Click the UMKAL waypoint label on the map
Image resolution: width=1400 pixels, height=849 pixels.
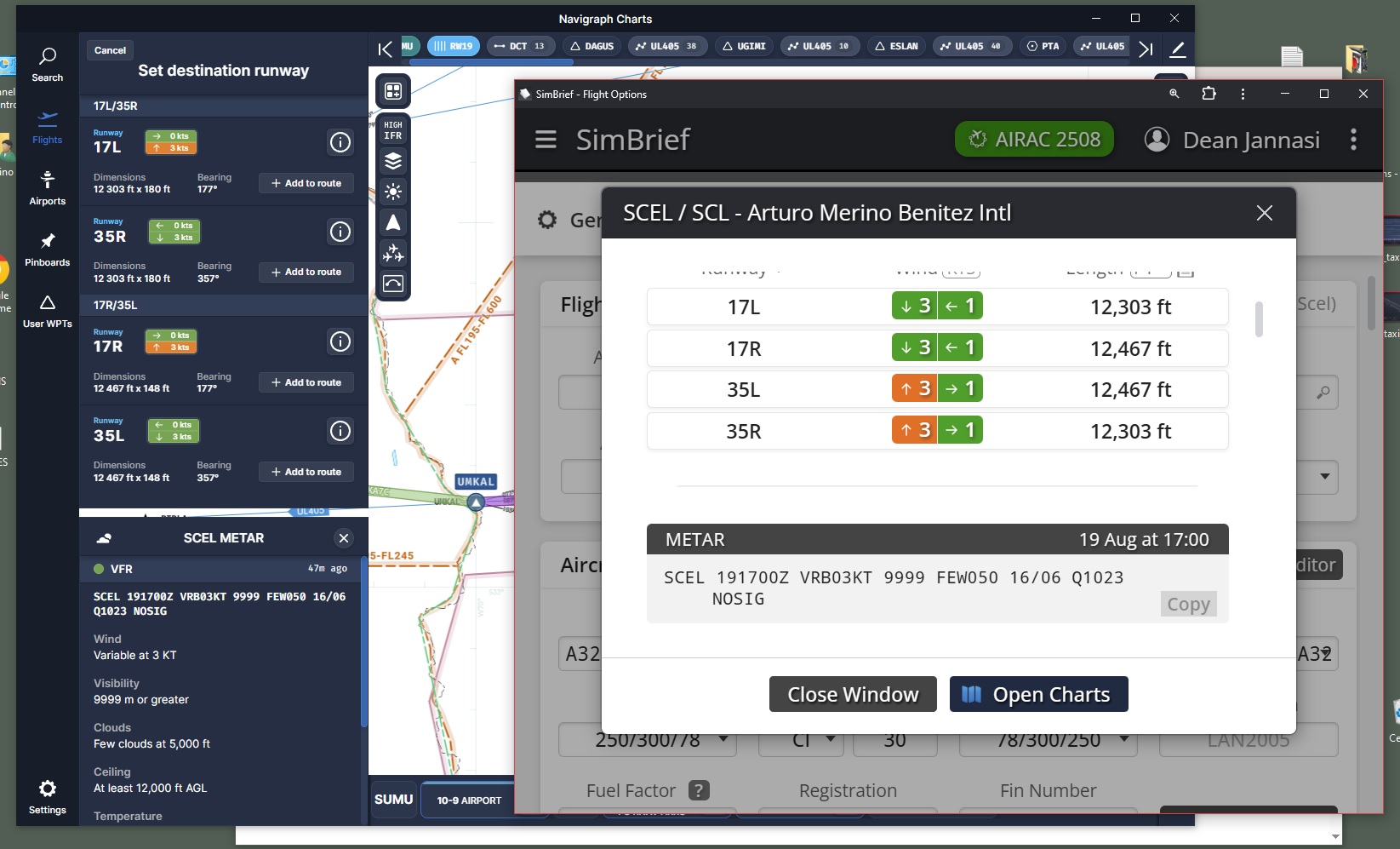[x=475, y=482]
